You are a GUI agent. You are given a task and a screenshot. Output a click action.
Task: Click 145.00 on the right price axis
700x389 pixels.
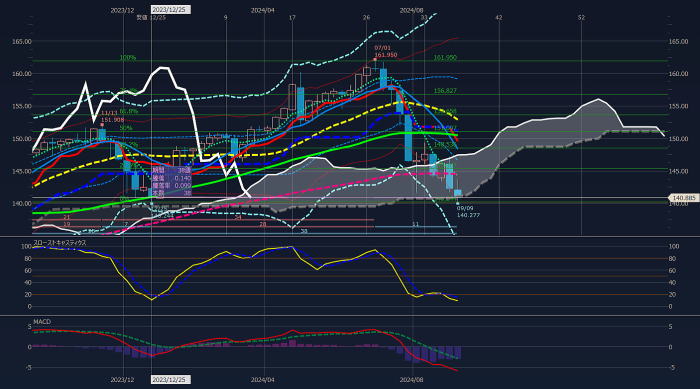(x=678, y=171)
